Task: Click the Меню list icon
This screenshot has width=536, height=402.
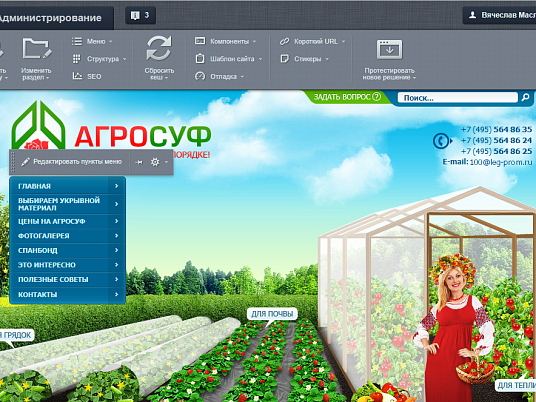Action: click(77, 41)
